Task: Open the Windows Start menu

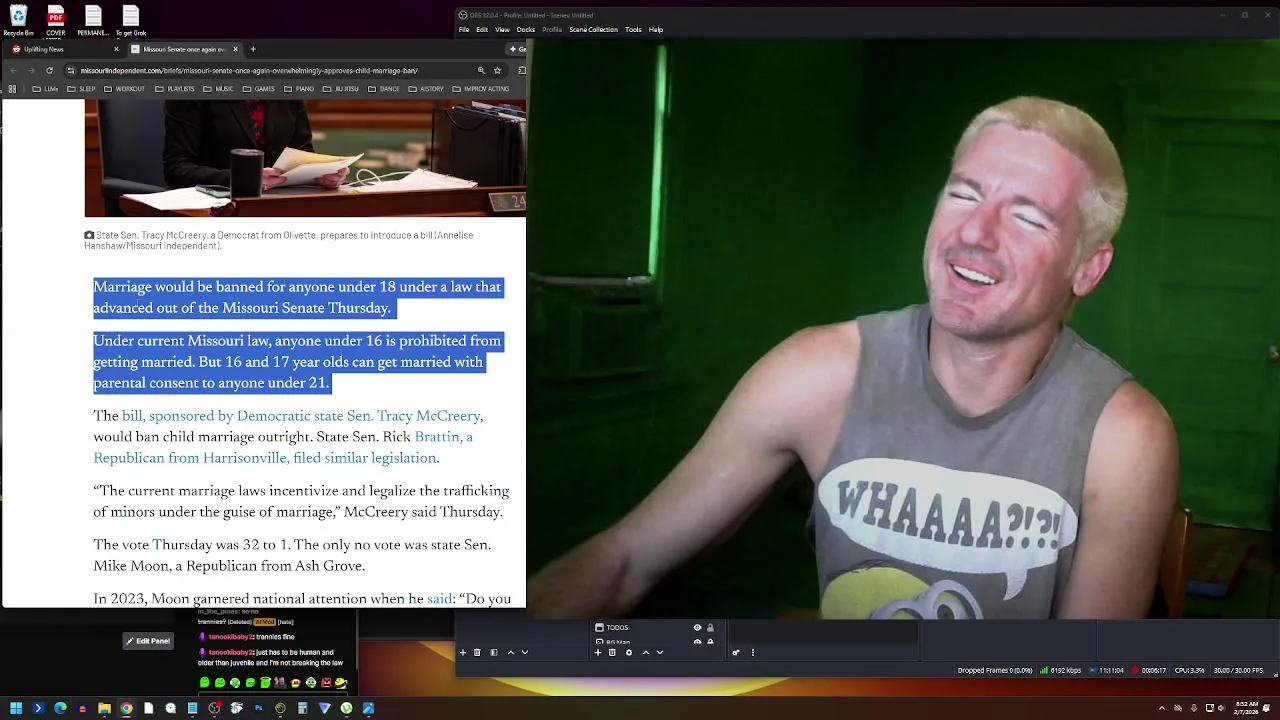Action: 16,708
